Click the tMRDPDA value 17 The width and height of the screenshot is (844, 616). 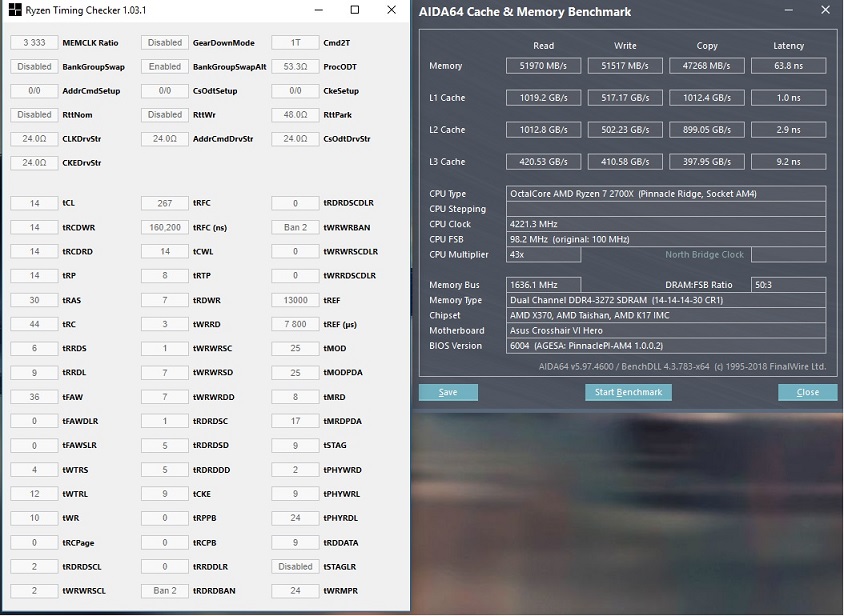pos(295,421)
